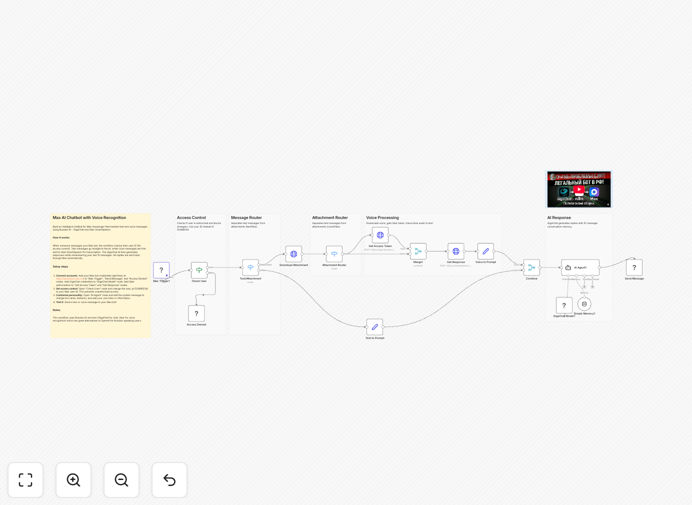Click the Message Router sticky heading
The height and width of the screenshot is (505, 692).
coord(246,218)
